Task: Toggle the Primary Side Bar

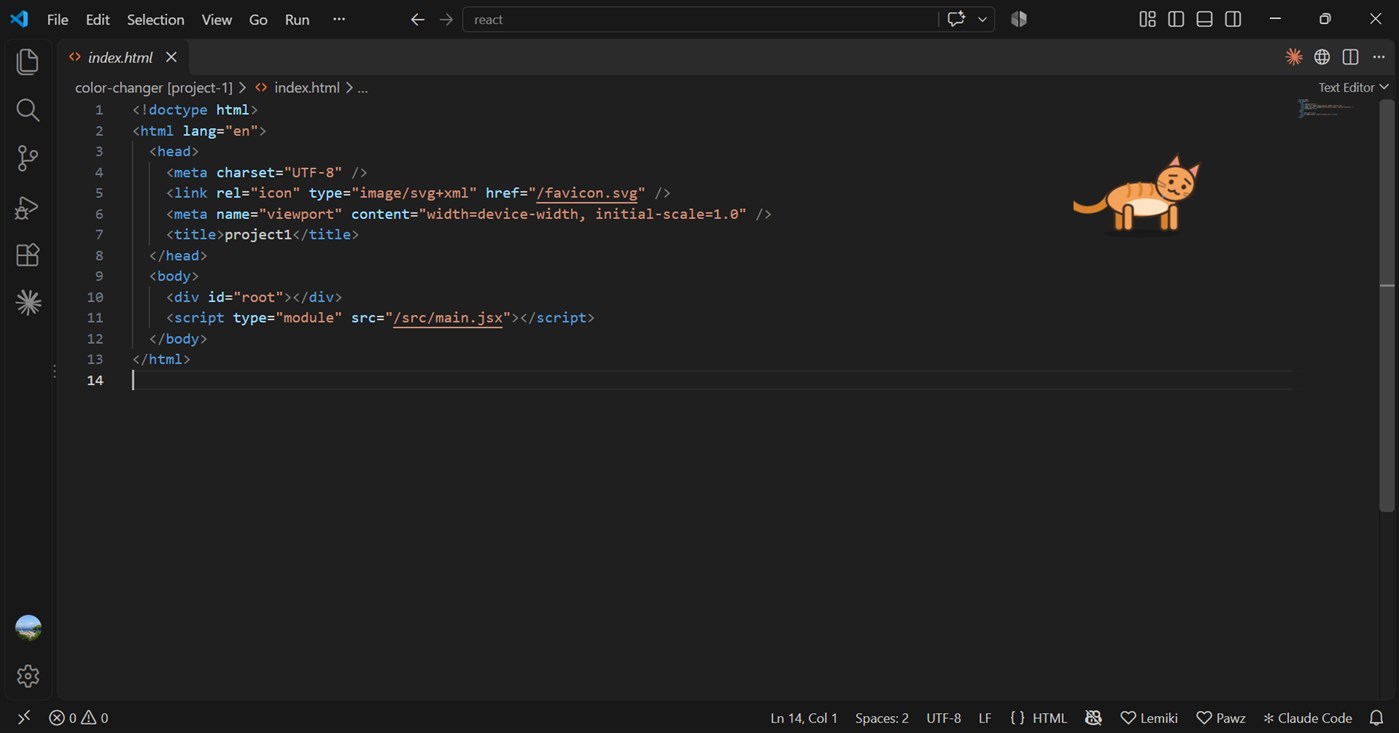Action: click(x=1176, y=19)
